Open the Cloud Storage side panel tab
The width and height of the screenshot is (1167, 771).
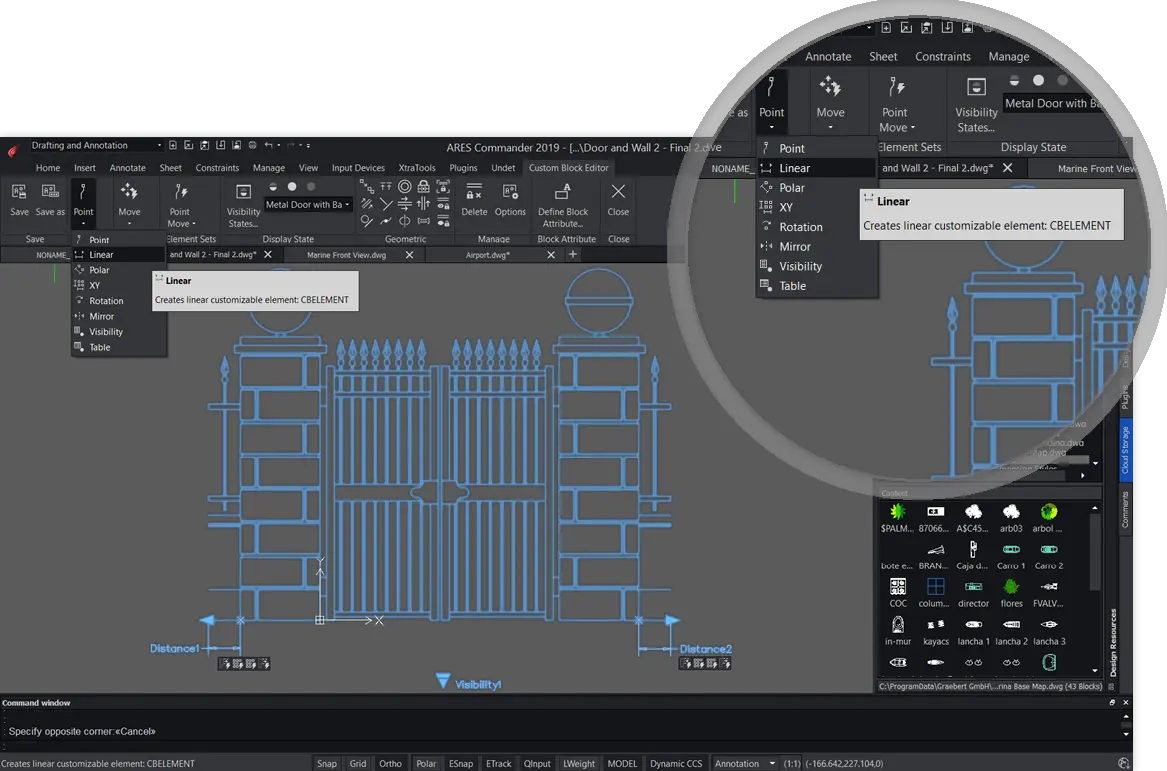pyautogui.click(x=1125, y=450)
